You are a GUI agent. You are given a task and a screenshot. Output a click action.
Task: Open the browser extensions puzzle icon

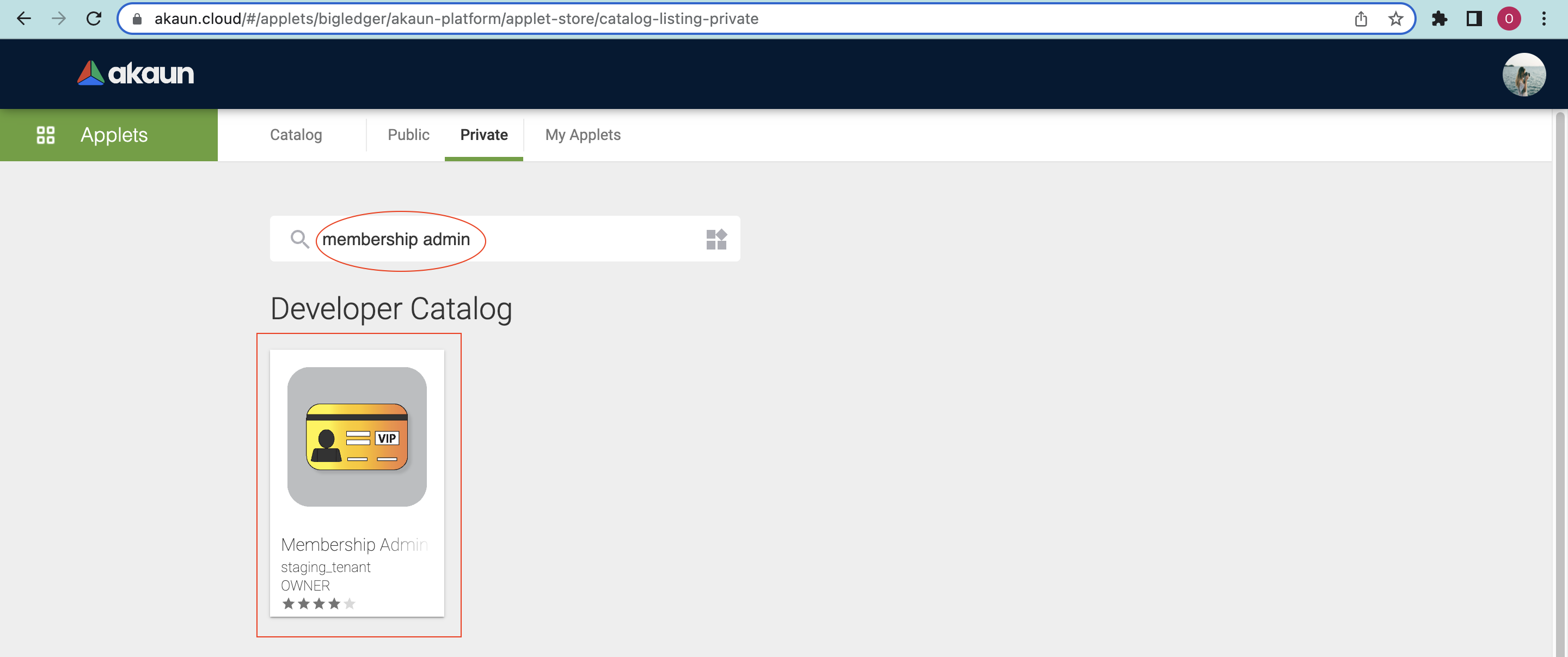point(1439,19)
